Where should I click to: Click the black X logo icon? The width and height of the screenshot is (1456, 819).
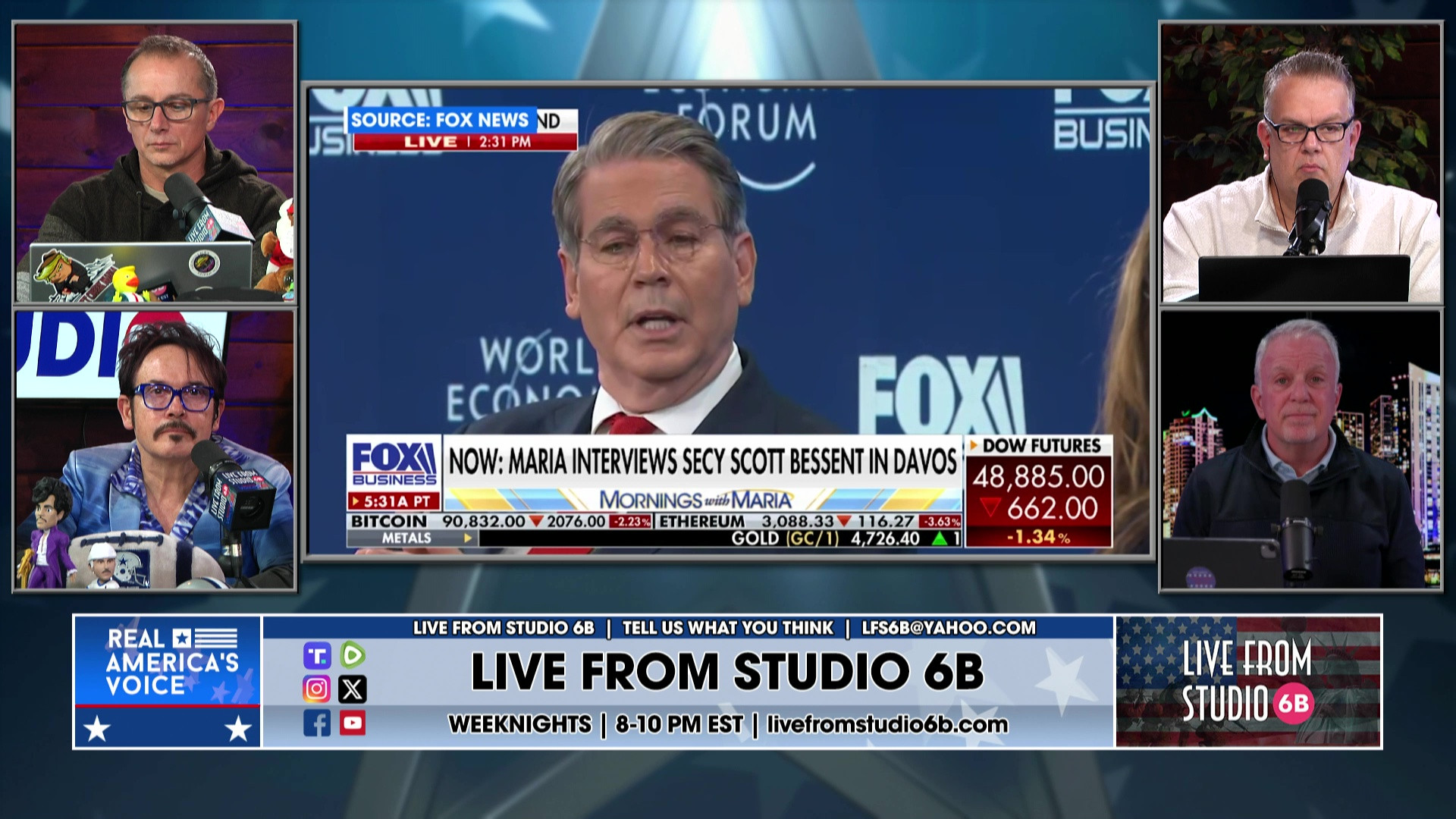[x=353, y=689]
